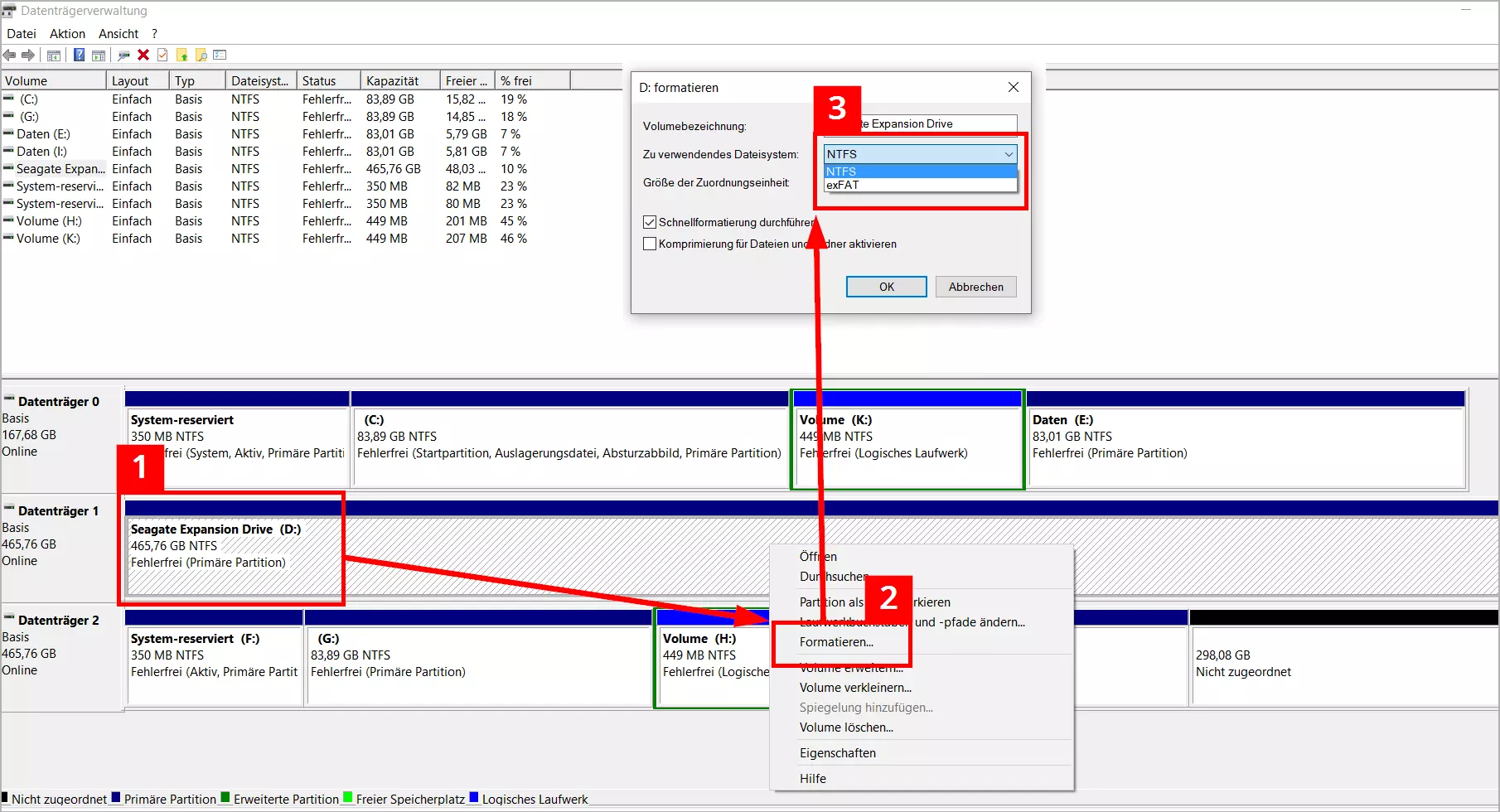Choose Formatieren... in the context menu
The image size is (1500, 812).
tap(836, 642)
